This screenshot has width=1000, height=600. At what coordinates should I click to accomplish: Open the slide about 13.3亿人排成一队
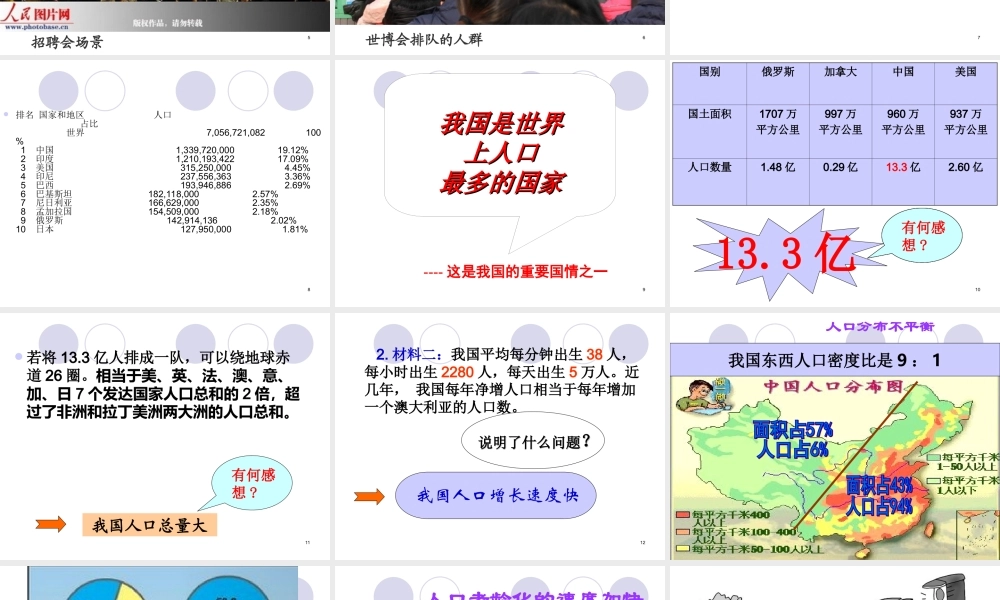165,436
